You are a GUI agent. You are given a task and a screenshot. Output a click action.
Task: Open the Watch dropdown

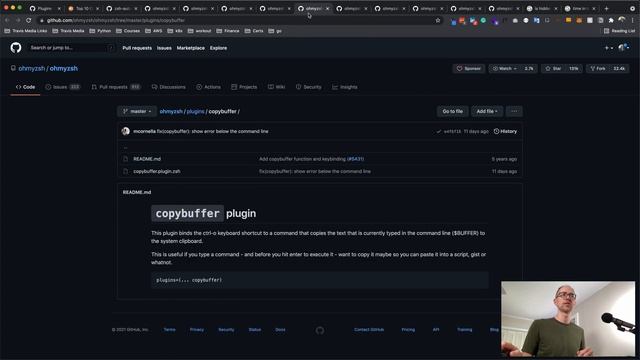[505, 69]
